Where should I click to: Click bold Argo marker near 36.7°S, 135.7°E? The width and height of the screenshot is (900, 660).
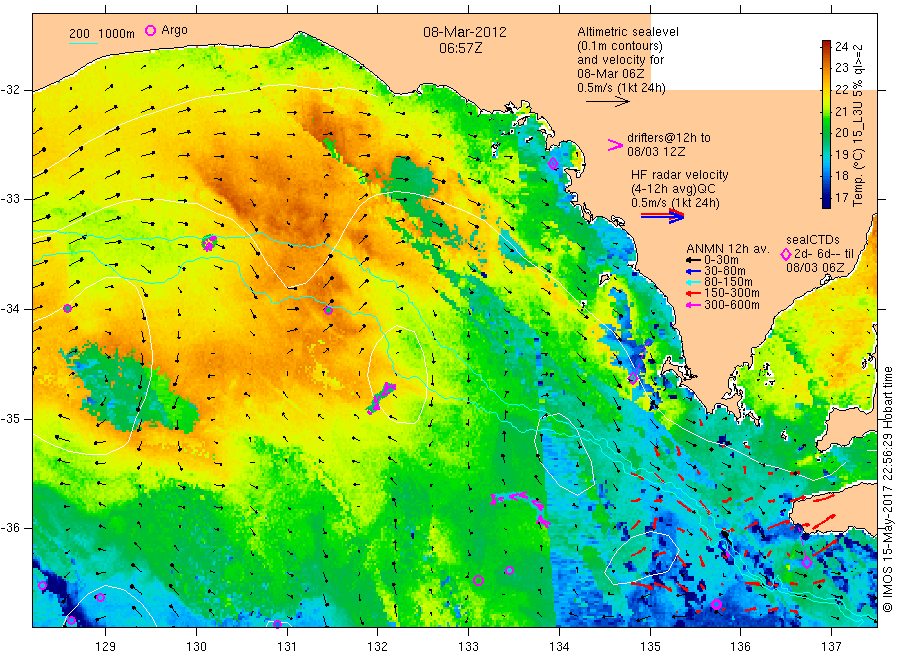click(716, 604)
